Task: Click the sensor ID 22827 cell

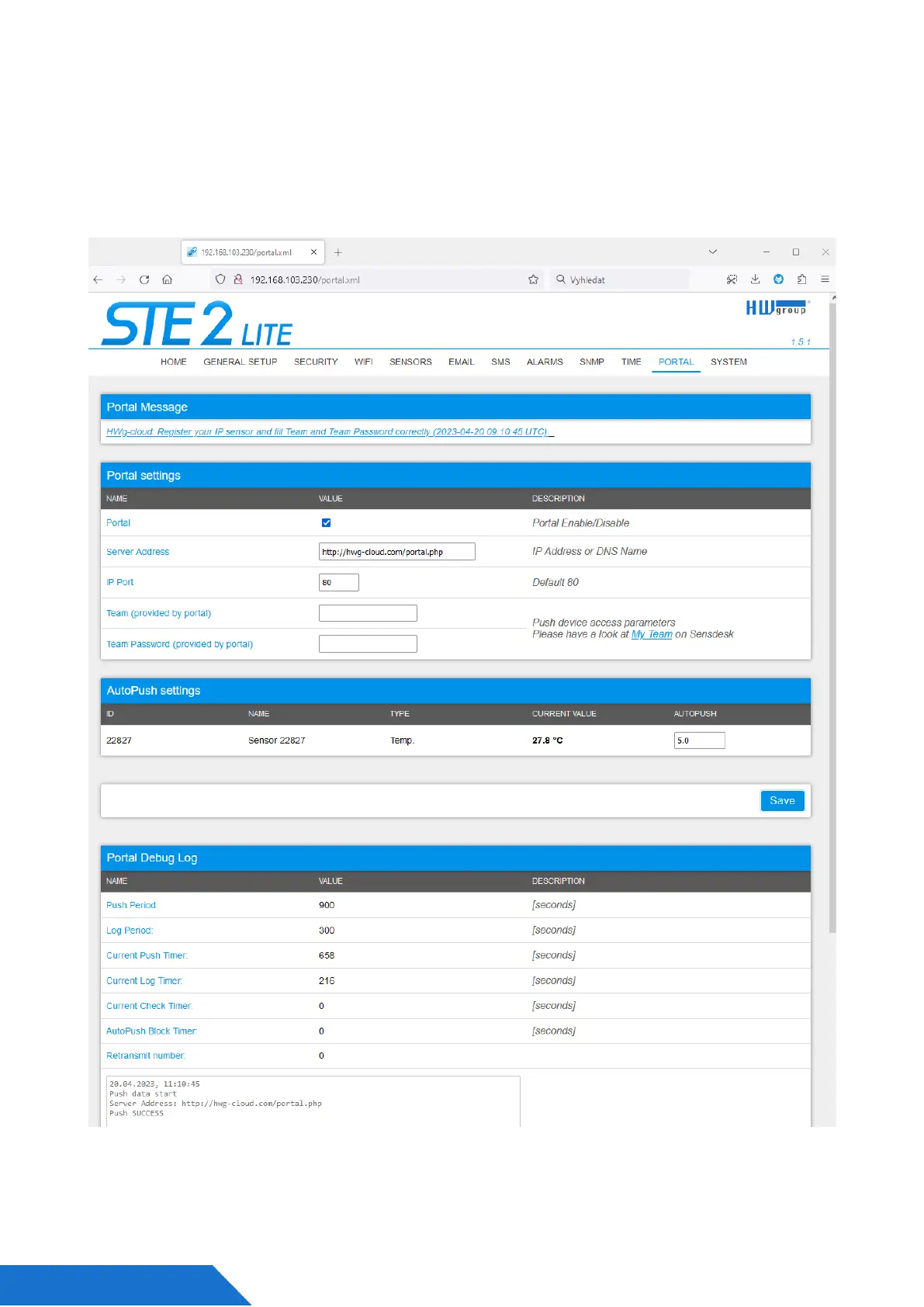Action: click(119, 741)
